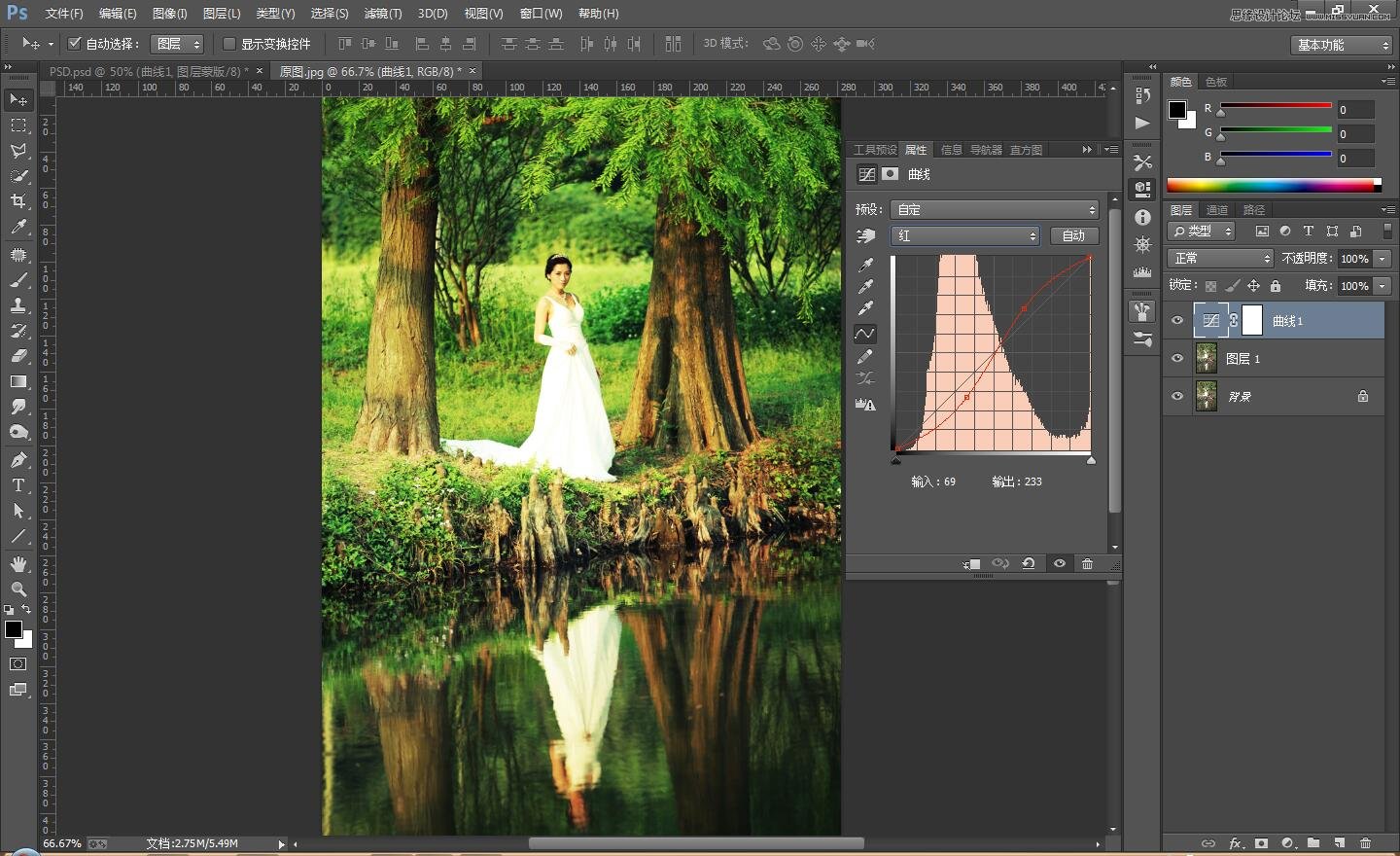Click the layer opacity value field
The height and width of the screenshot is (856, 1400).
[x=1354, y=259]
